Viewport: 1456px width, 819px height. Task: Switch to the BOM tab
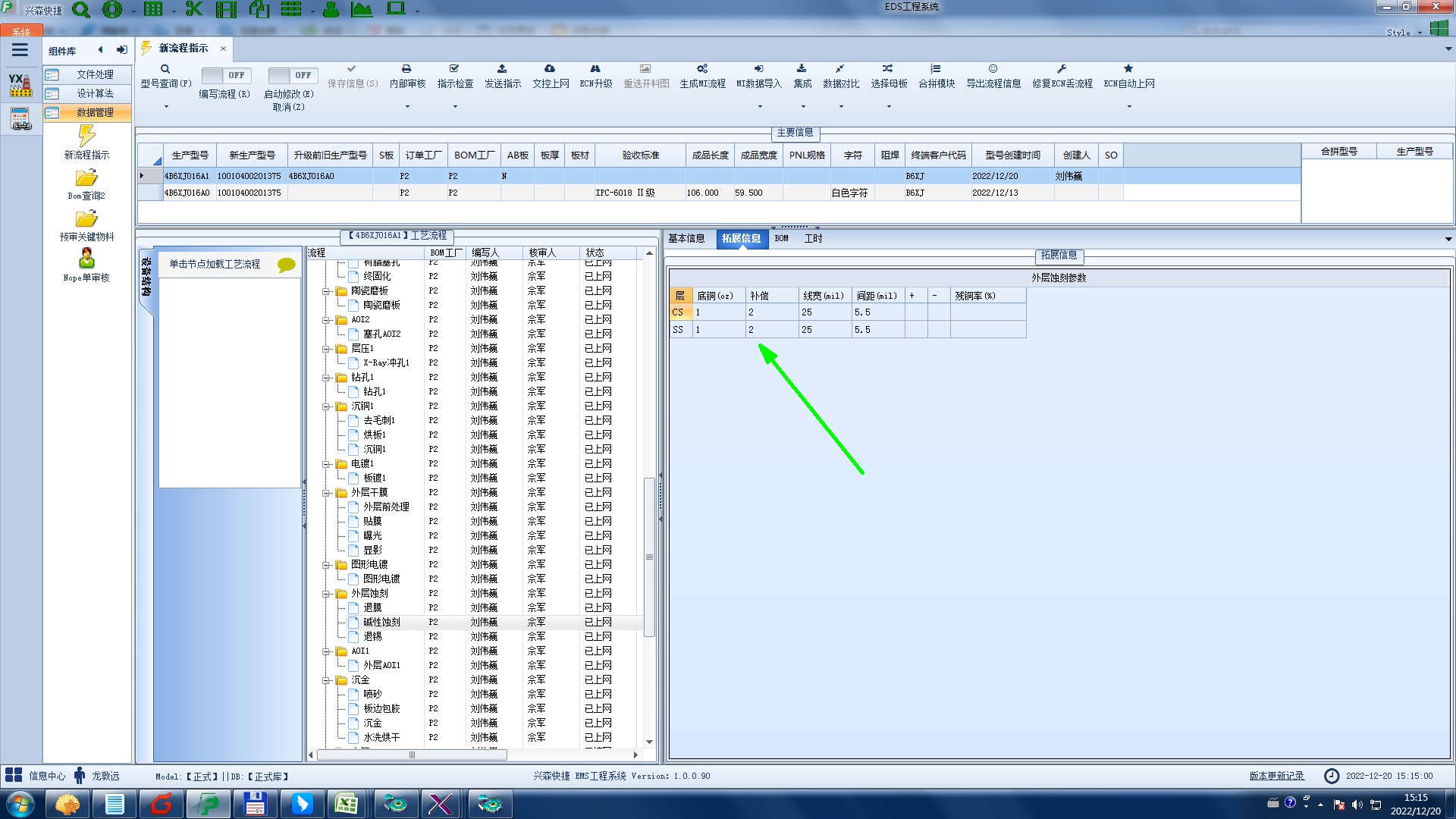click(x=781, y=239)
